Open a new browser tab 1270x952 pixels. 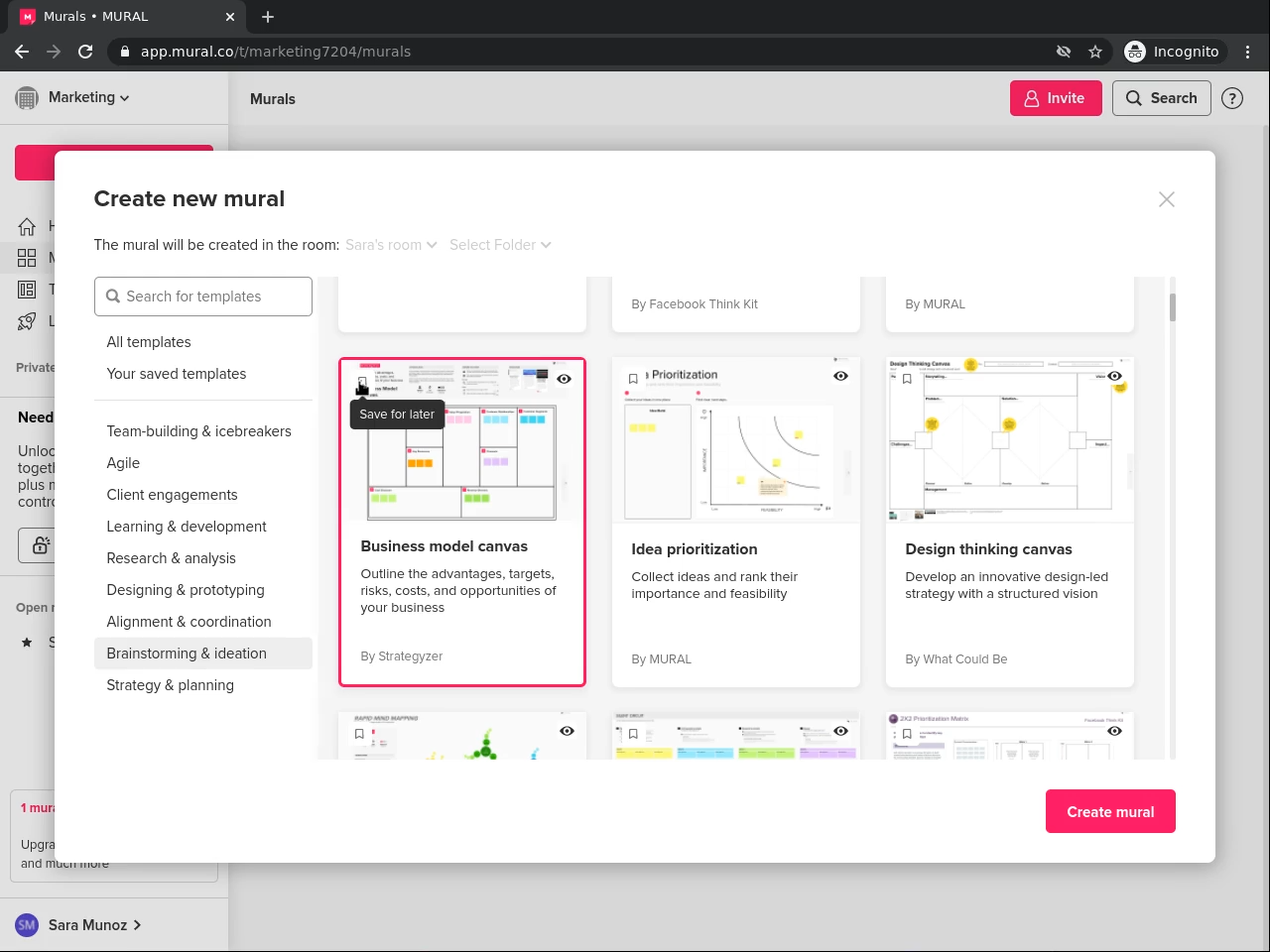[x=268, y=17]
